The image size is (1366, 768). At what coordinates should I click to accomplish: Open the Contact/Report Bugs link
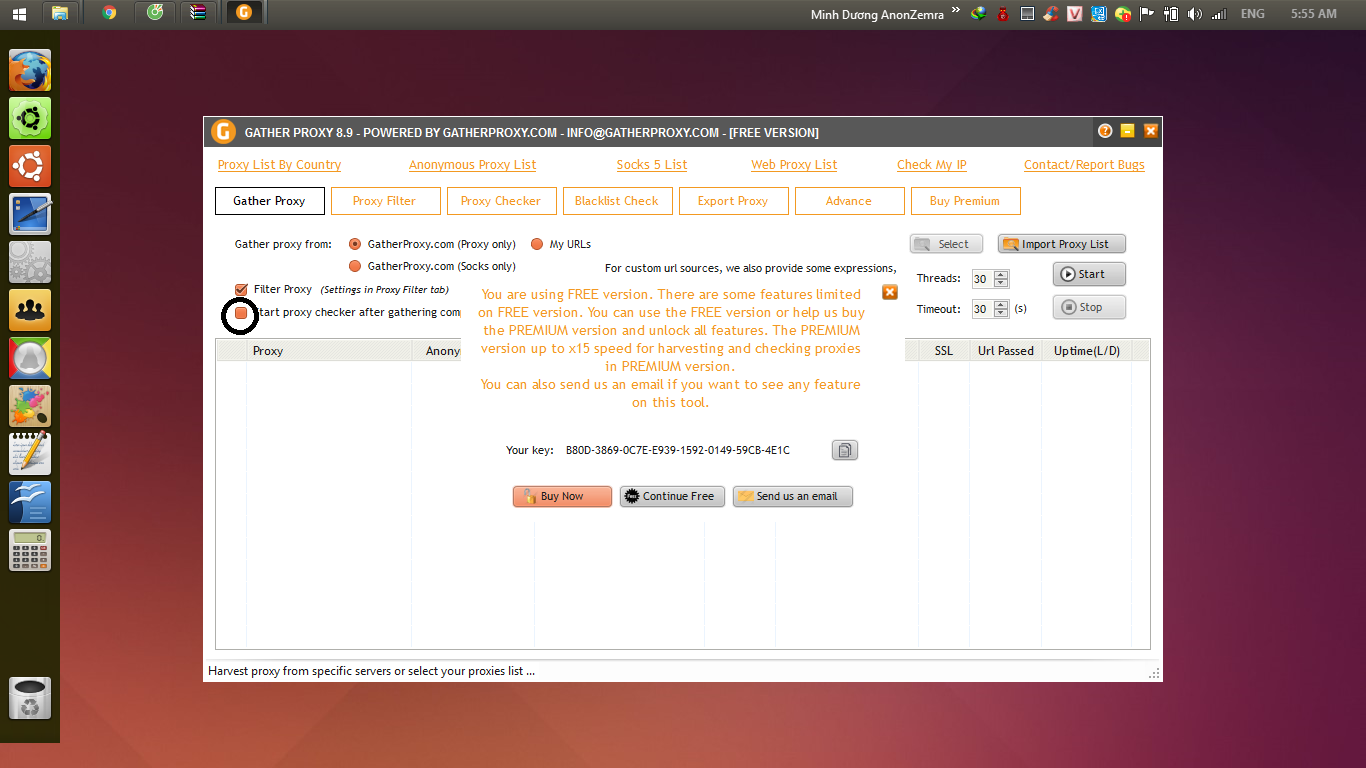(x=1084, y=165)
